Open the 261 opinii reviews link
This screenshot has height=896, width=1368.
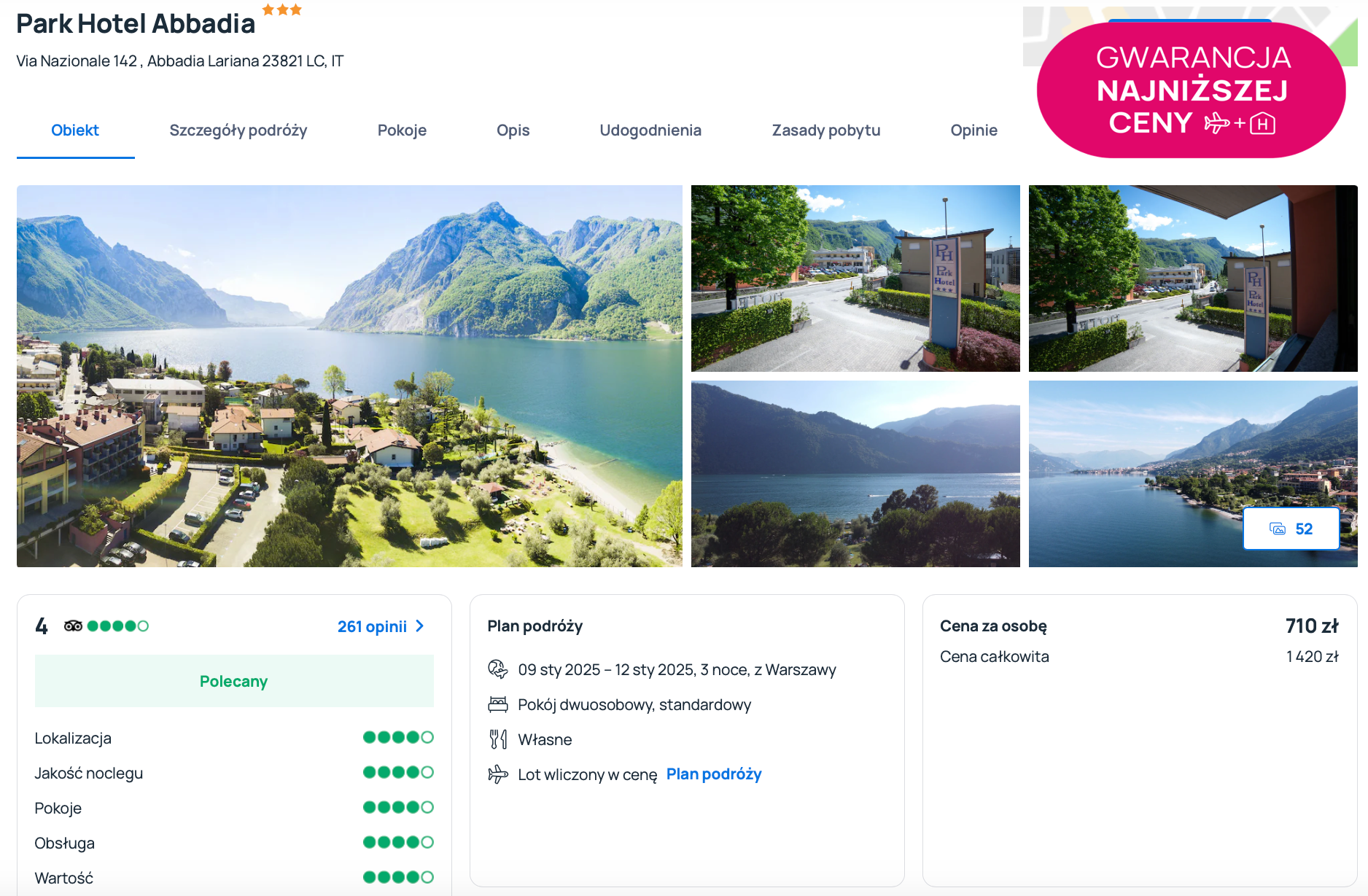(372, 627)
